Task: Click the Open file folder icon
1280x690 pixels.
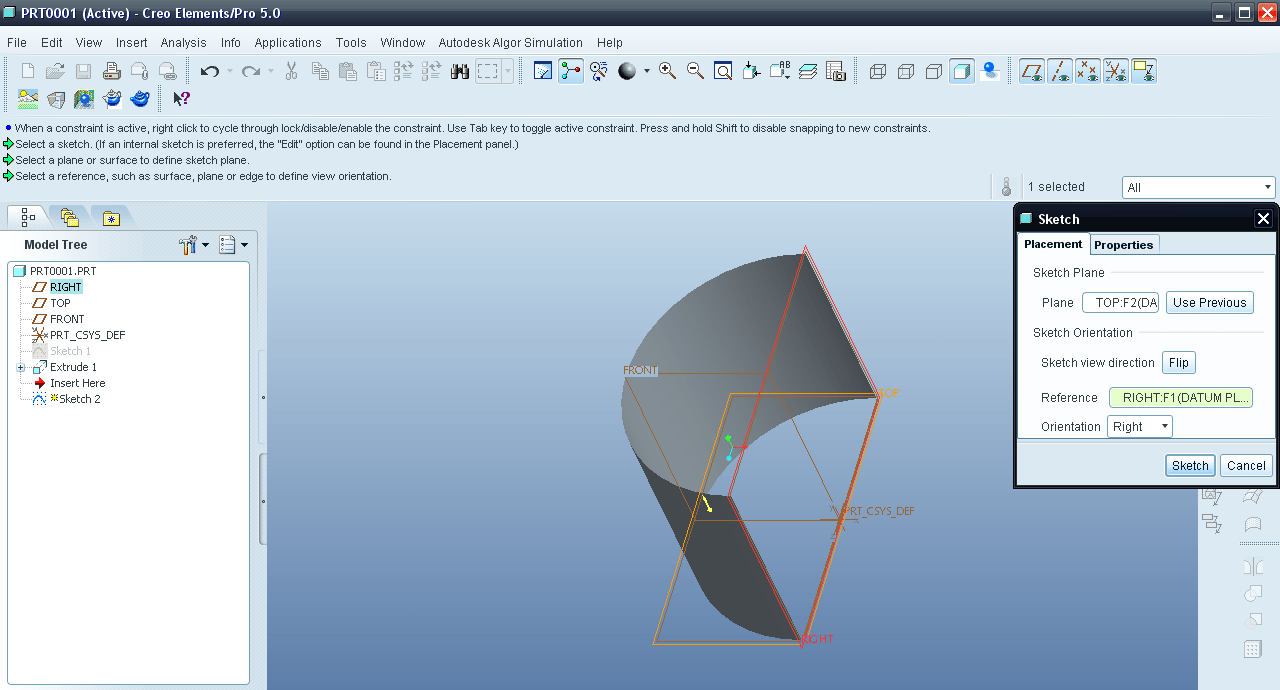Action: point(56,71)
